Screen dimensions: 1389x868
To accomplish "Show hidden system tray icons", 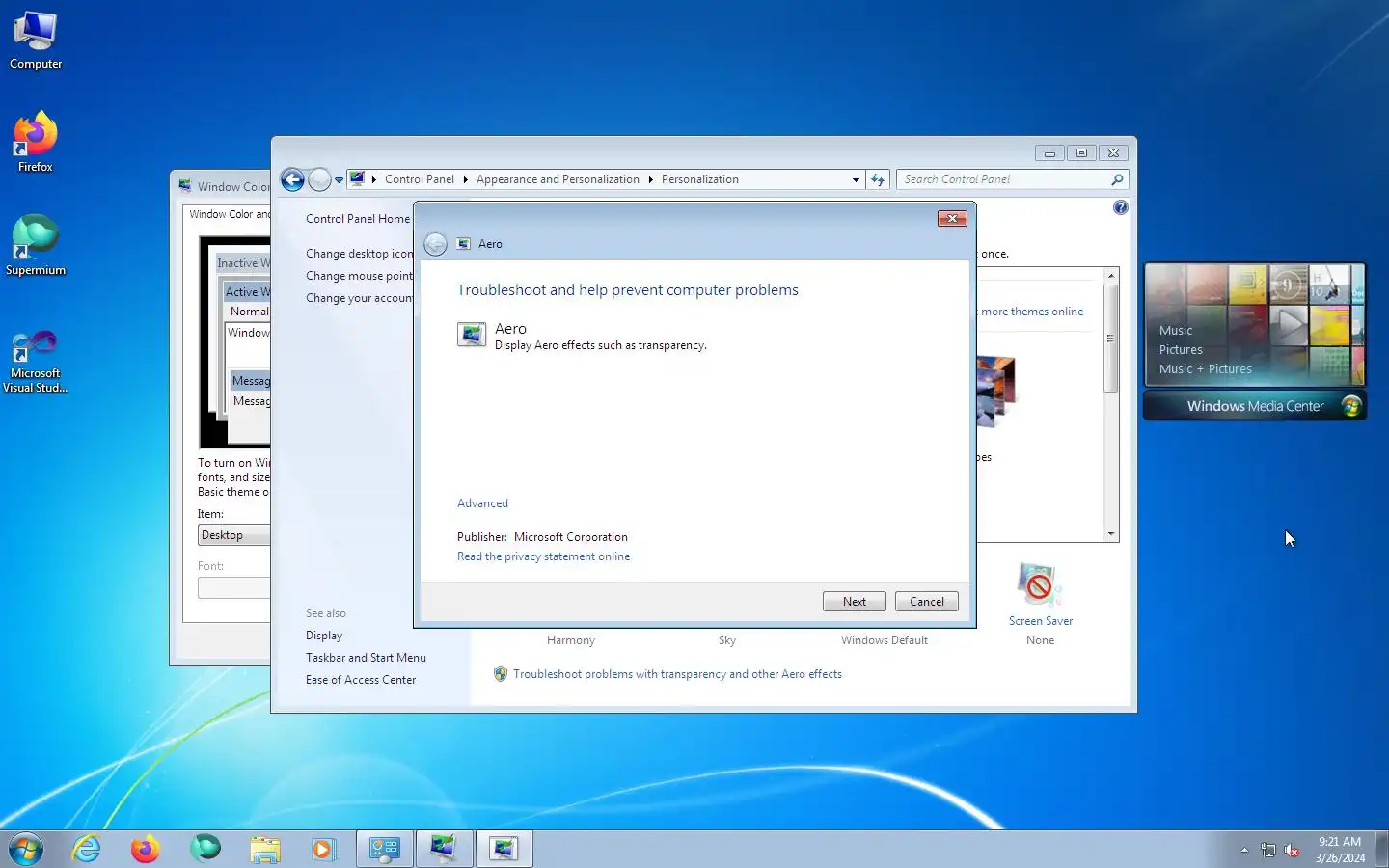I will pos(1244,850).
